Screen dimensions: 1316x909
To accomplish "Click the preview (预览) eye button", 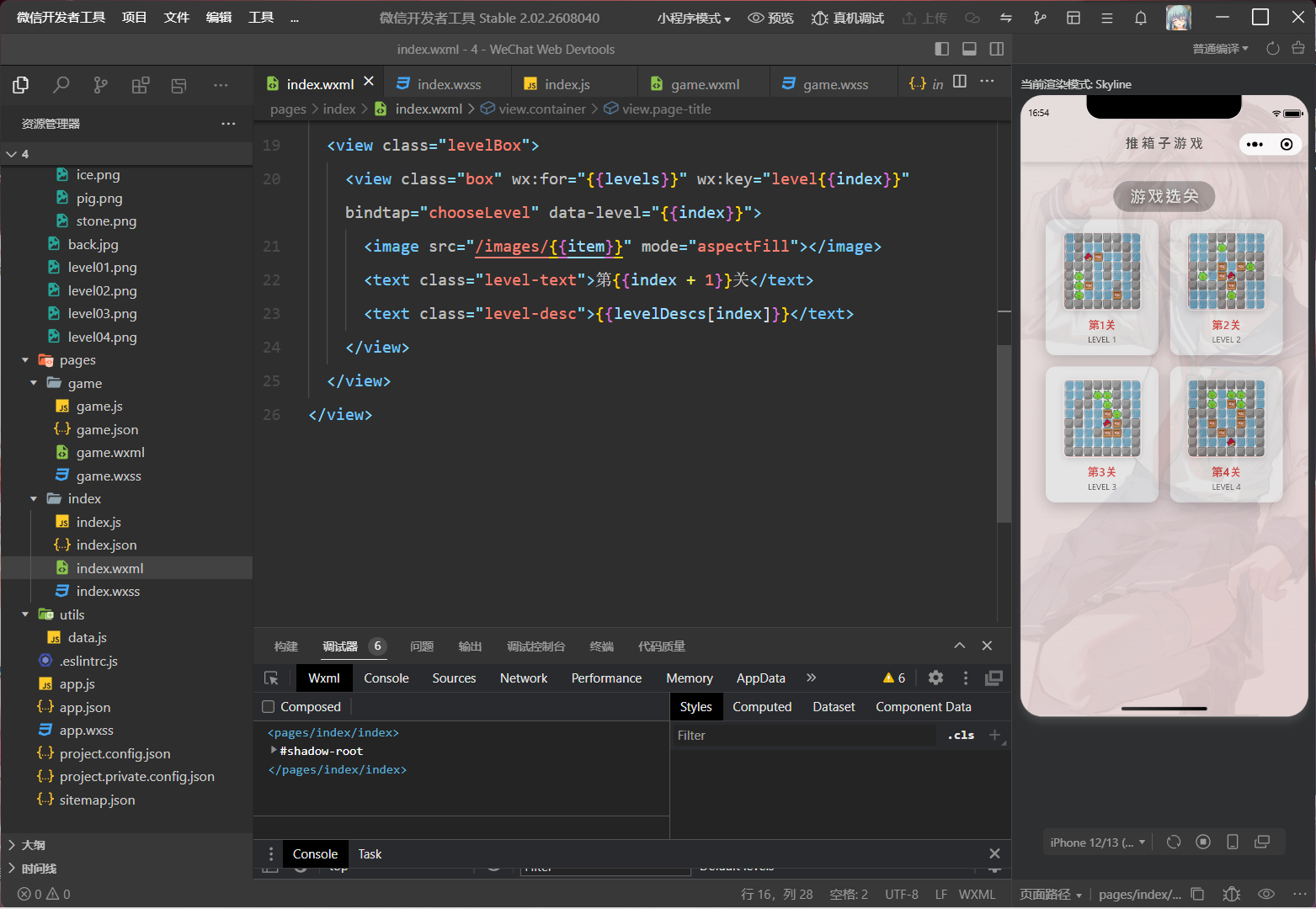I will pos(770,18).
